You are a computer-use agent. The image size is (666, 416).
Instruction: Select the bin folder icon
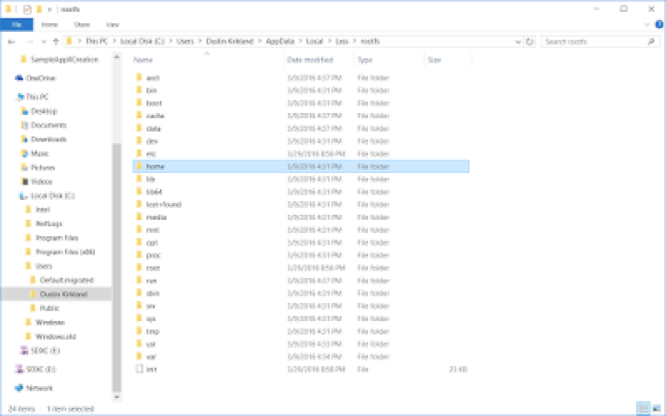tap(139, 90)
